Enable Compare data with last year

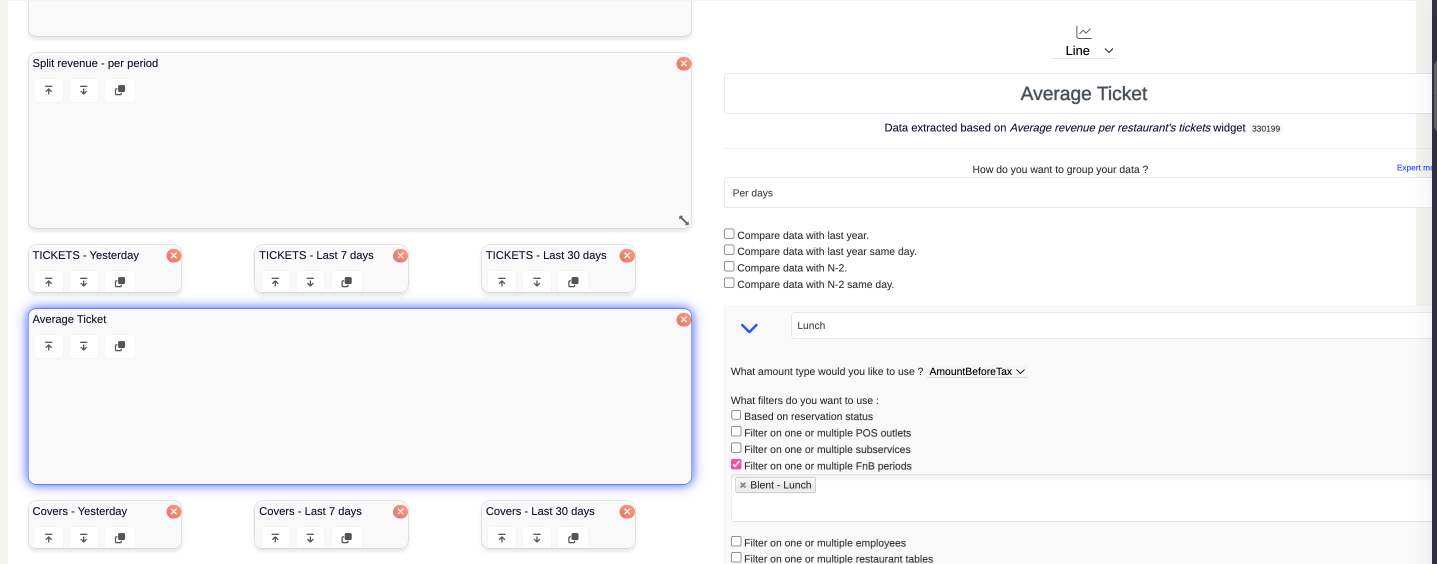click(x=729, y=234)
